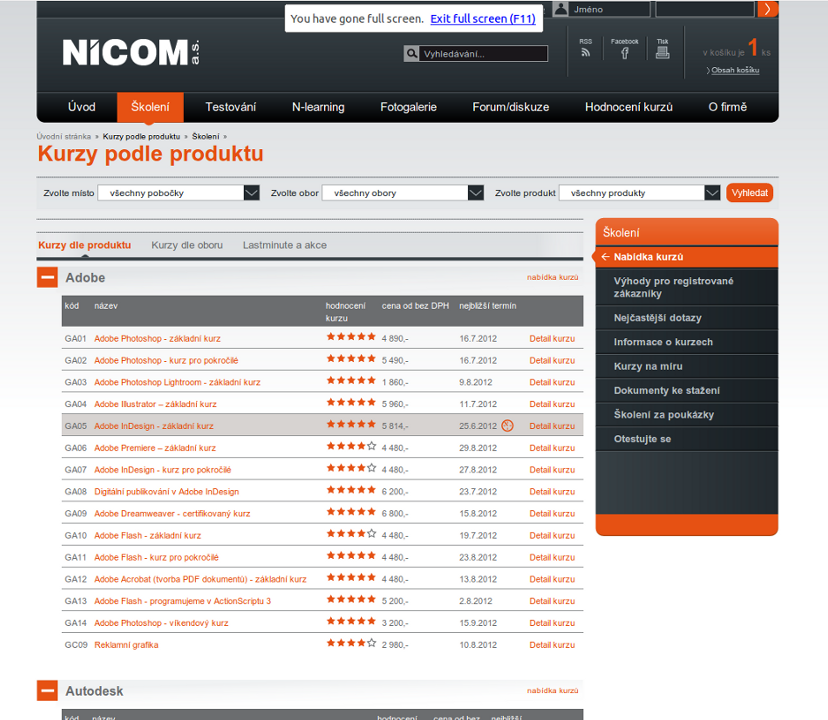Open the Obsah košíku link
The width and height of the screenshot is (828, 720).
tap(735, 70)
